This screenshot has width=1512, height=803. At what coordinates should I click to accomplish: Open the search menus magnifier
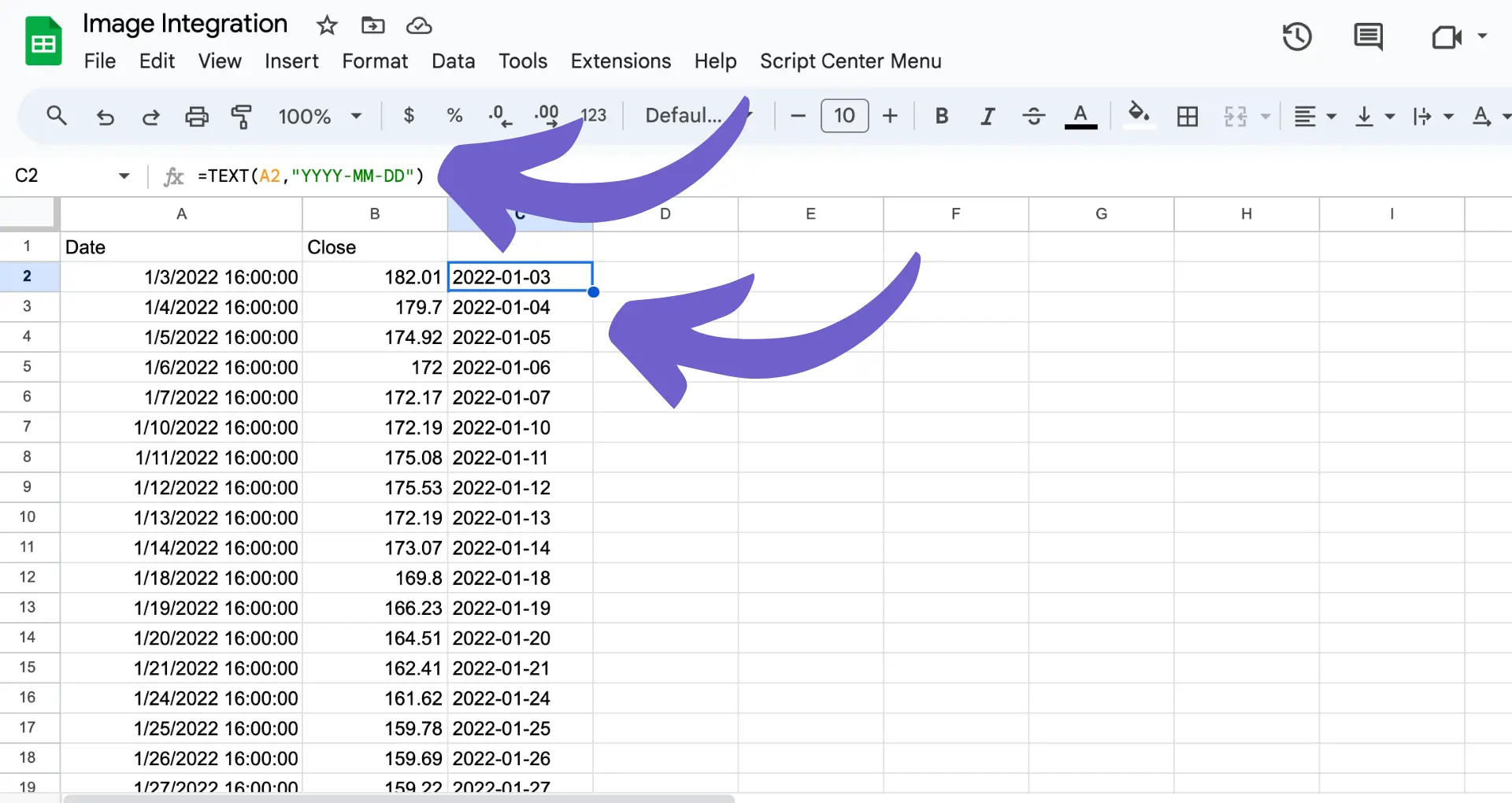(x=57, y=116)
